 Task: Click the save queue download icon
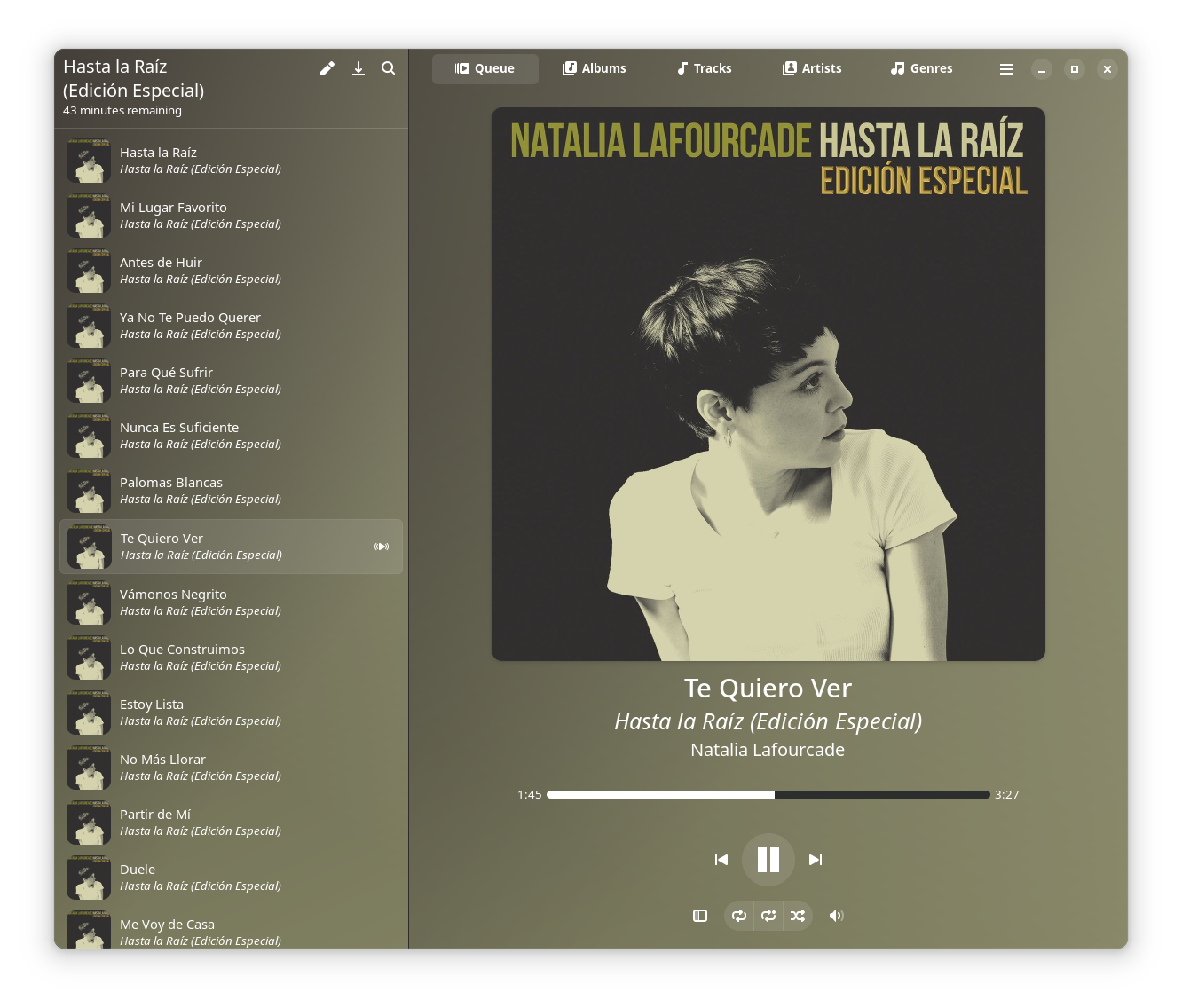tap(359, 68)
